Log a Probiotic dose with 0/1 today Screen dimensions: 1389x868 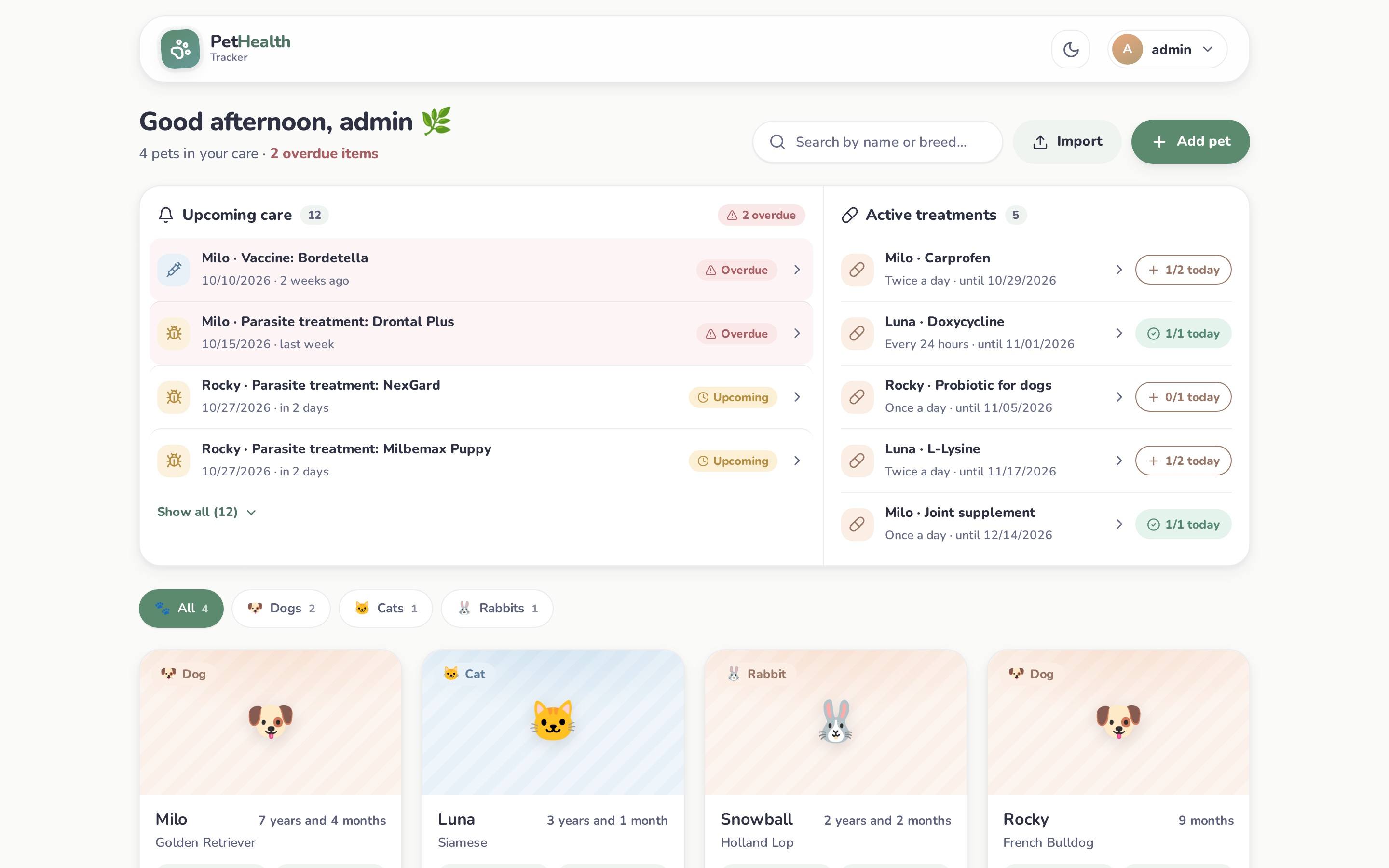pos(1183,397)
